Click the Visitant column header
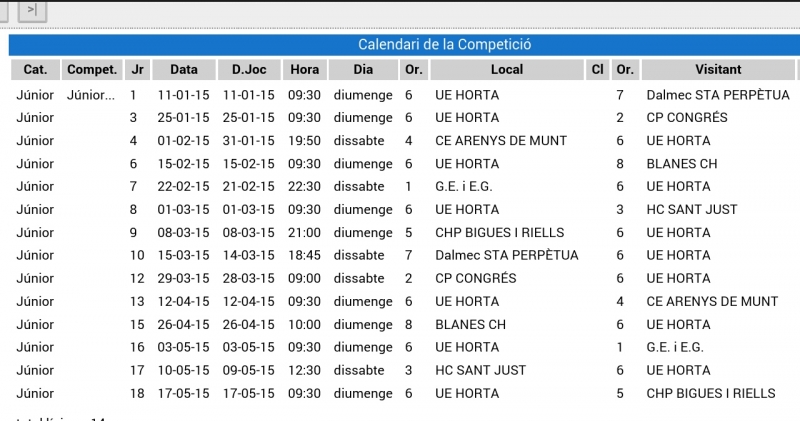 click(718, 70)
